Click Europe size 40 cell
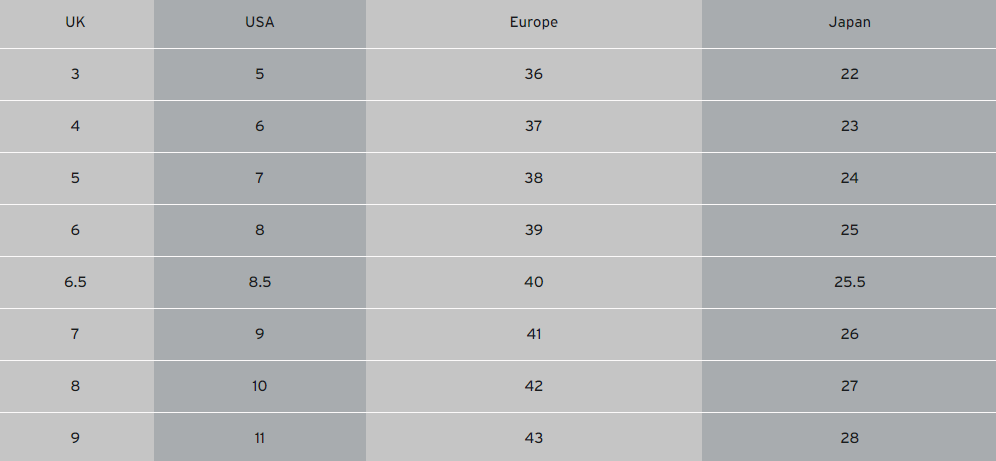The height and width of the screenshot is (461, 996). [533, 282]
